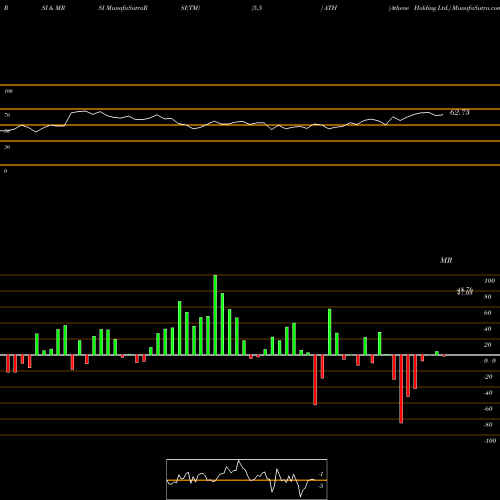
Task: Click the RSI axis label 70
Action: point(7,115)
